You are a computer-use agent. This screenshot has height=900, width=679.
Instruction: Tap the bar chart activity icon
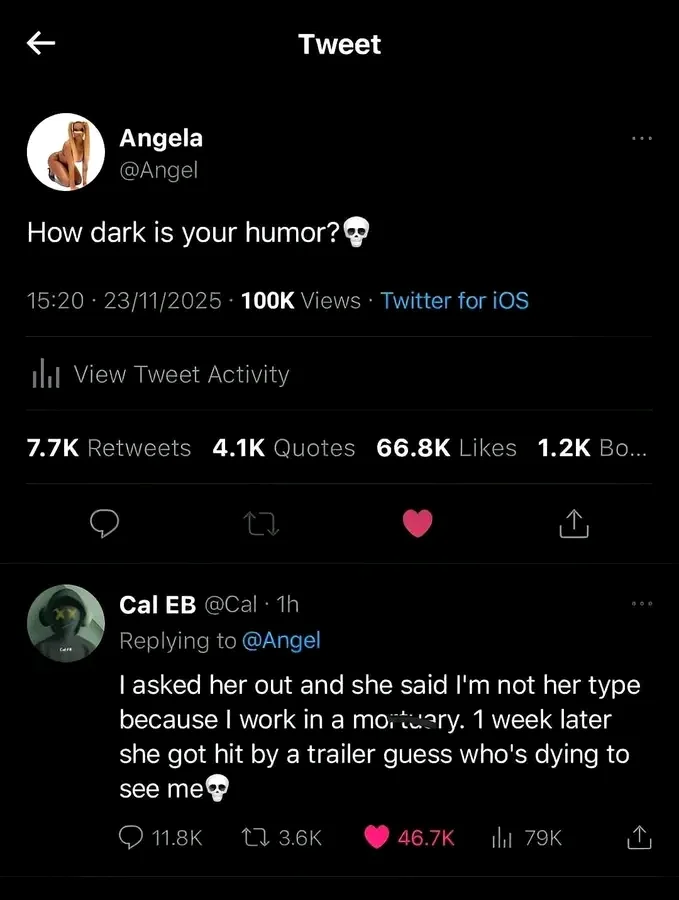click(x=47, y=374)
